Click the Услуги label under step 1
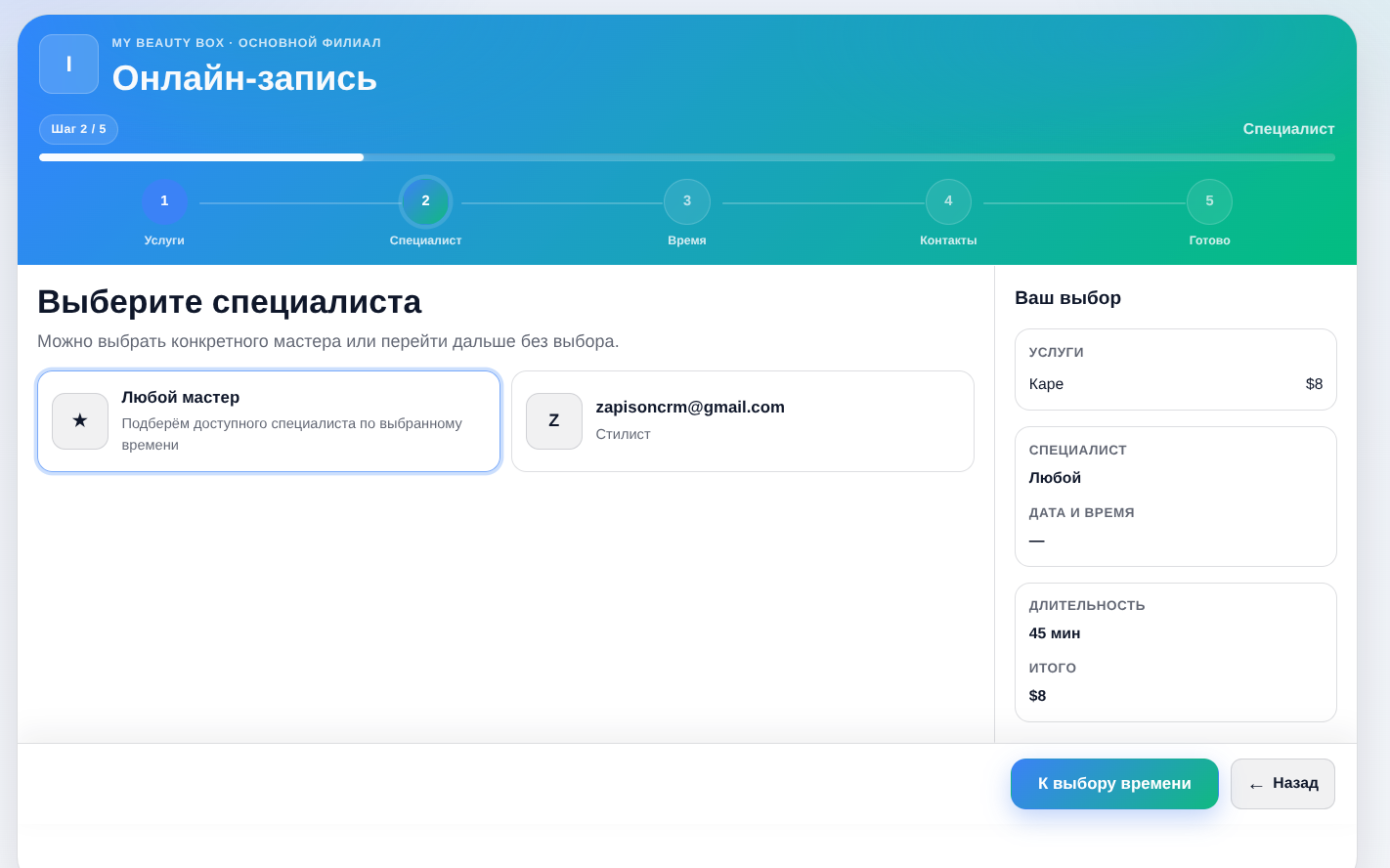 point(164,240)
